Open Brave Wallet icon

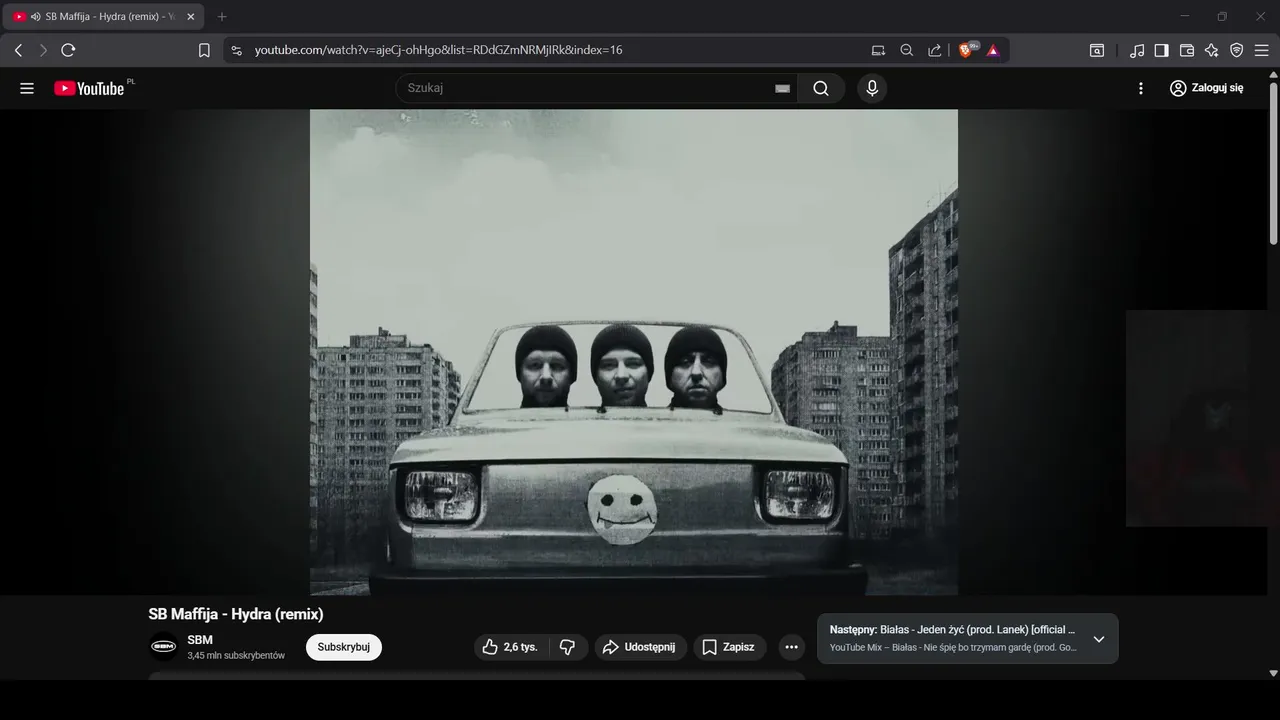click(1187, 50)
